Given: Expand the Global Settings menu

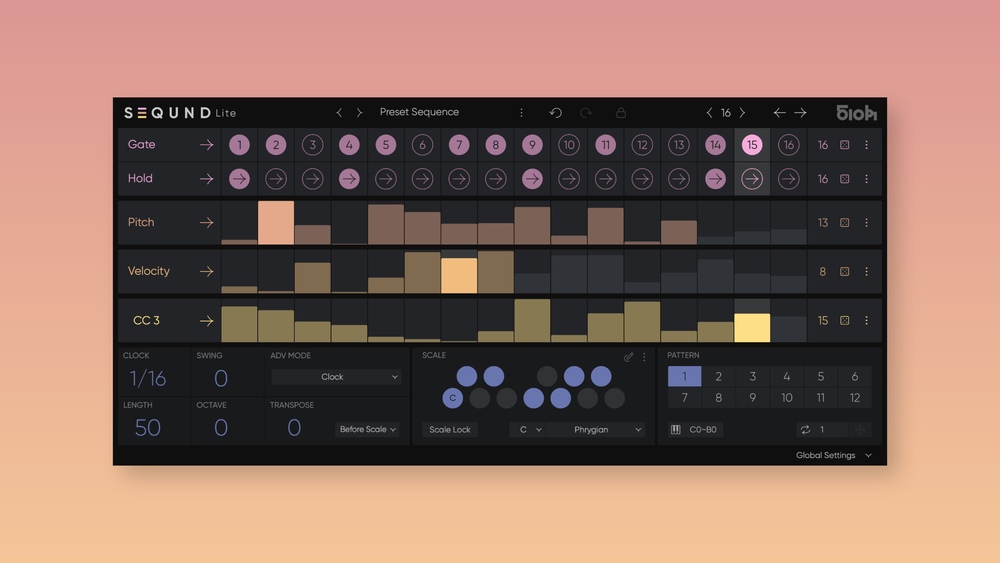Looking at the screenshot, I should [833, 455].
